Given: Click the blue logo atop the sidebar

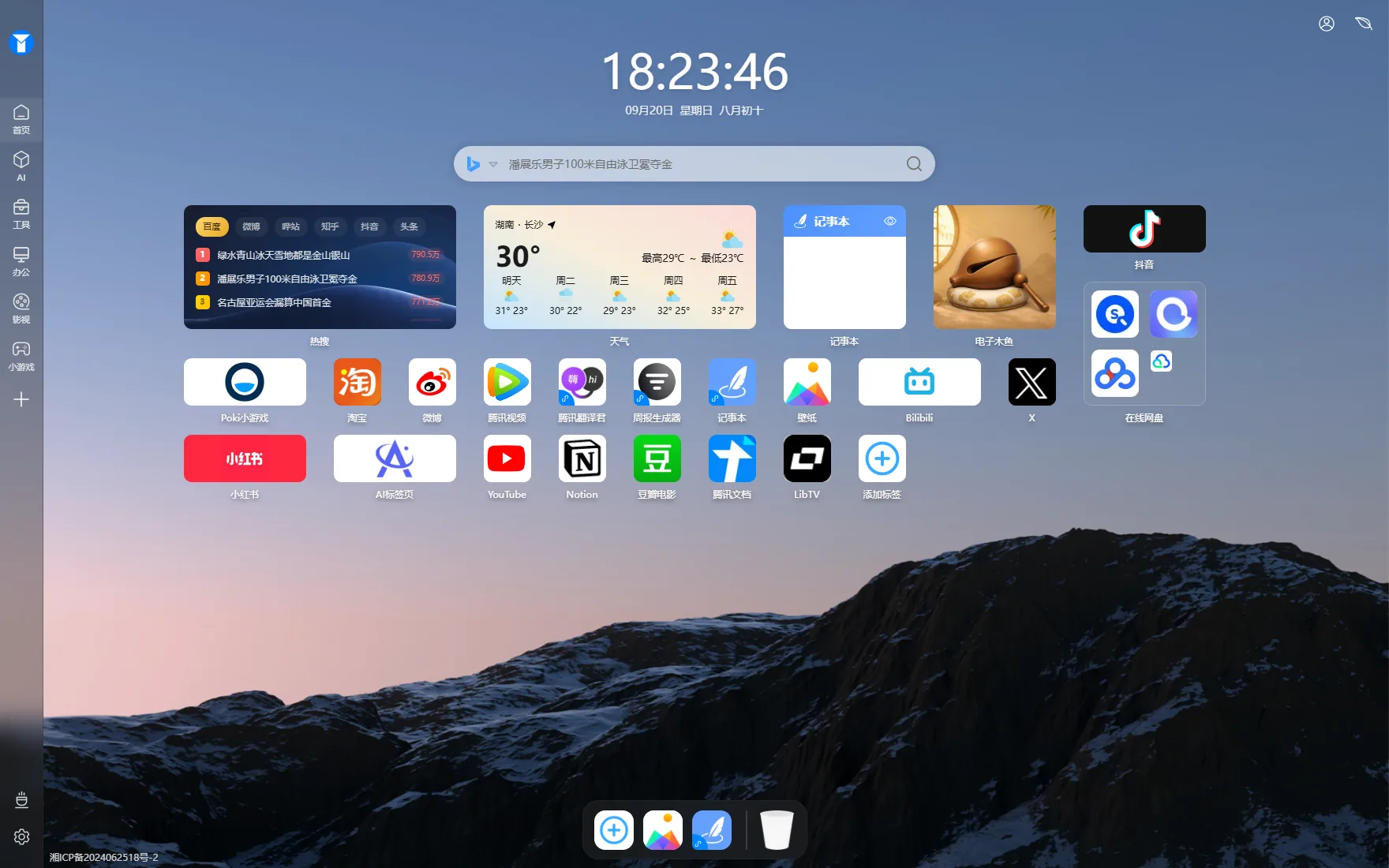Looking at the screenshot, I should [x=21, y=43].
